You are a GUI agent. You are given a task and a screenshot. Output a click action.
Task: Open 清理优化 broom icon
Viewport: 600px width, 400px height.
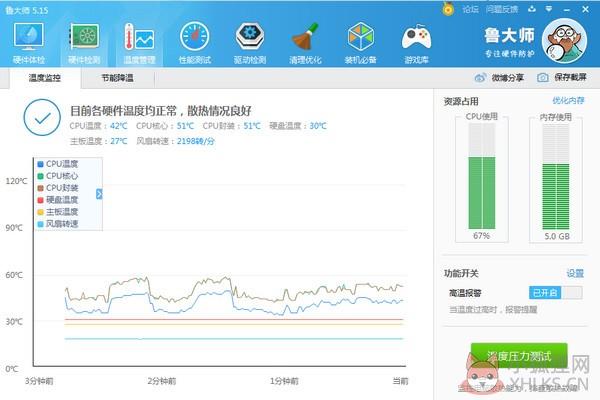pos(305,37)
